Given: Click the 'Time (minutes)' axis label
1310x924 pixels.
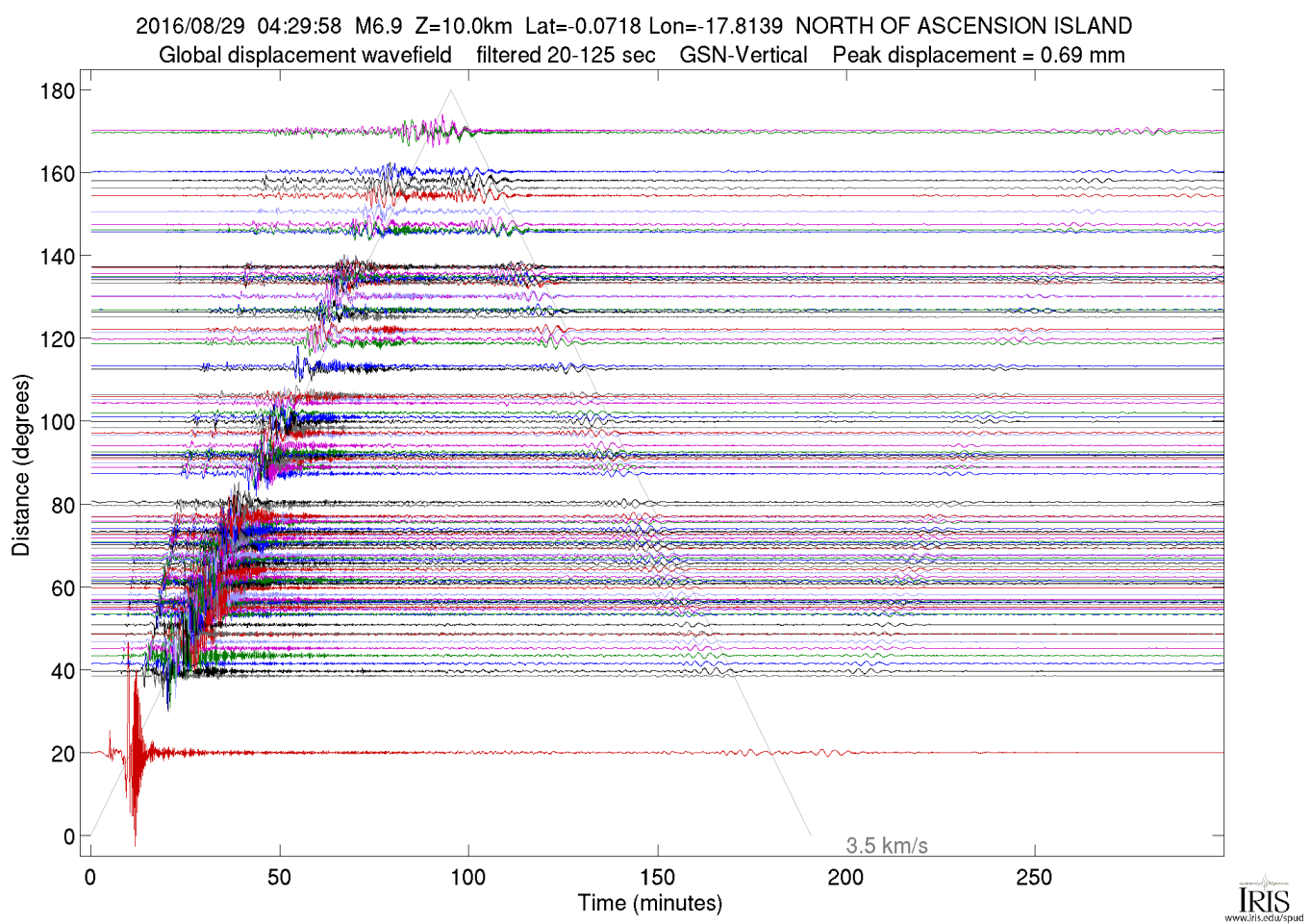Looking at the screenshot, I should [x=649, y=903].
